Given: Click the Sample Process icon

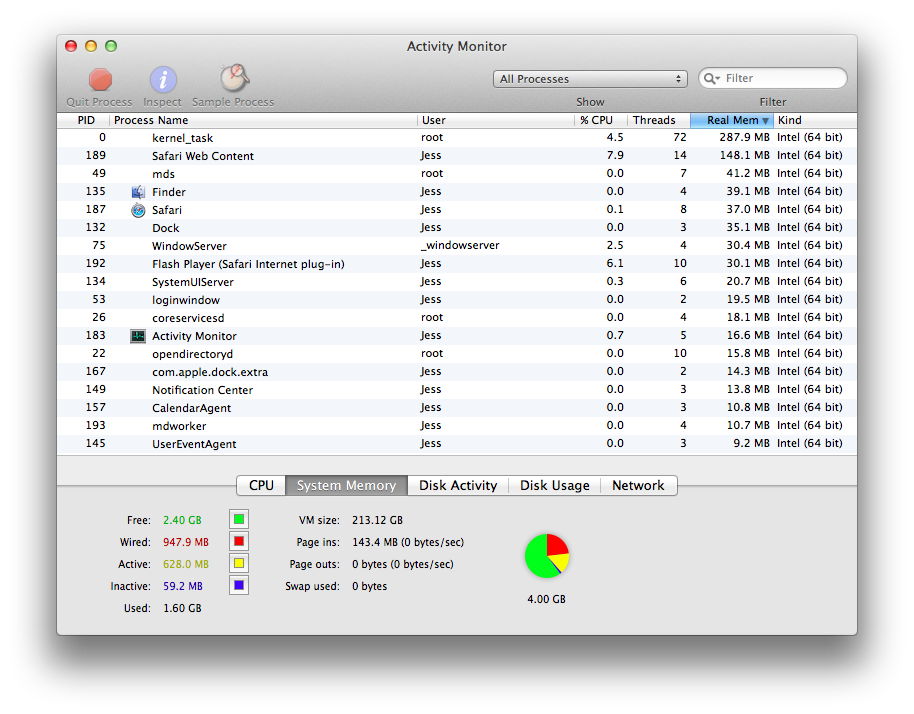Looking at the screenshot, I should coord(234,78).
